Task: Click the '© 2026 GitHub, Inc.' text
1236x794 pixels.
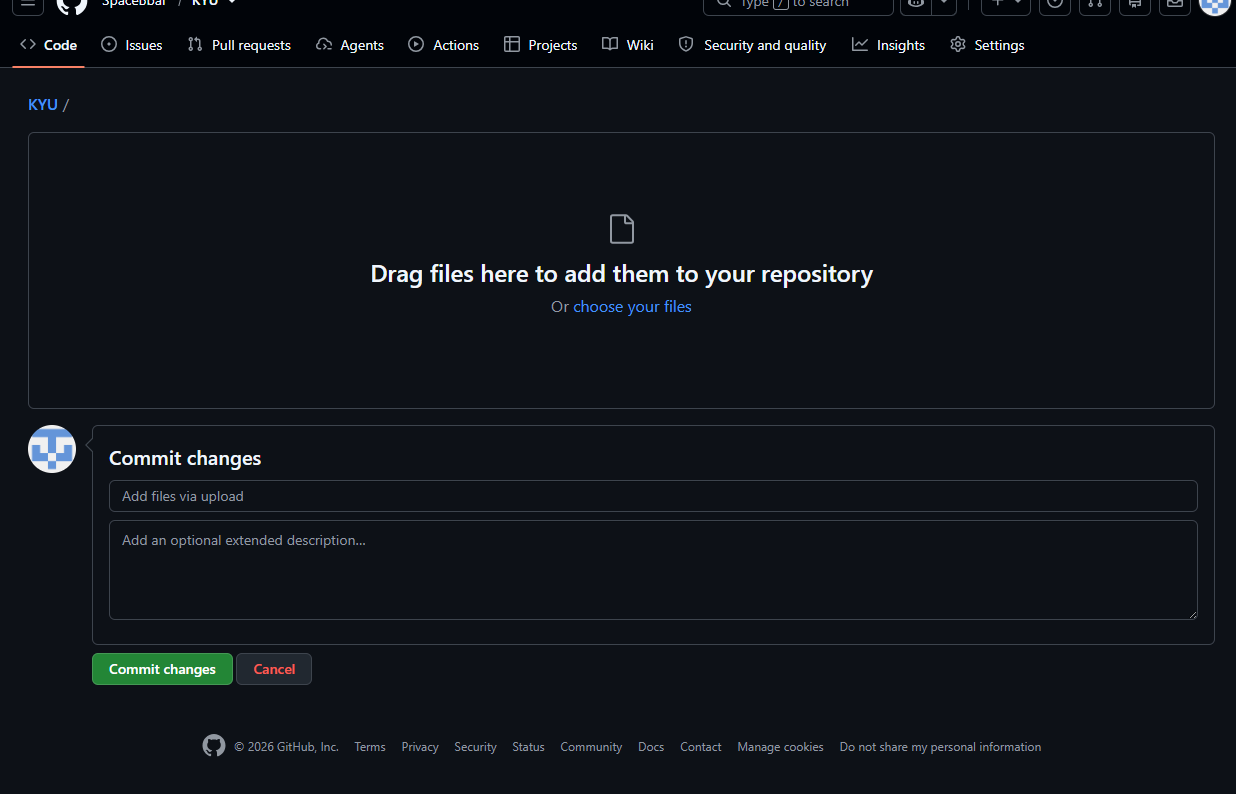Action: click(x=286, y=747)
